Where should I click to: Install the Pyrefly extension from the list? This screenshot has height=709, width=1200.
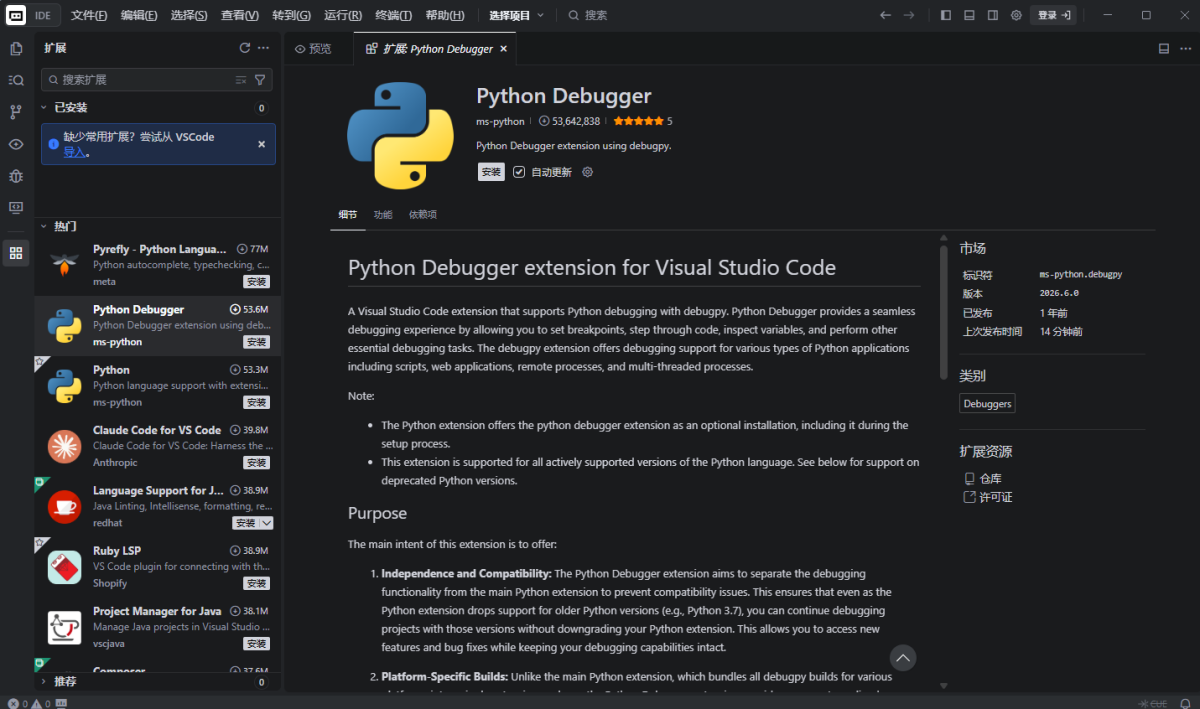point(257,282)
